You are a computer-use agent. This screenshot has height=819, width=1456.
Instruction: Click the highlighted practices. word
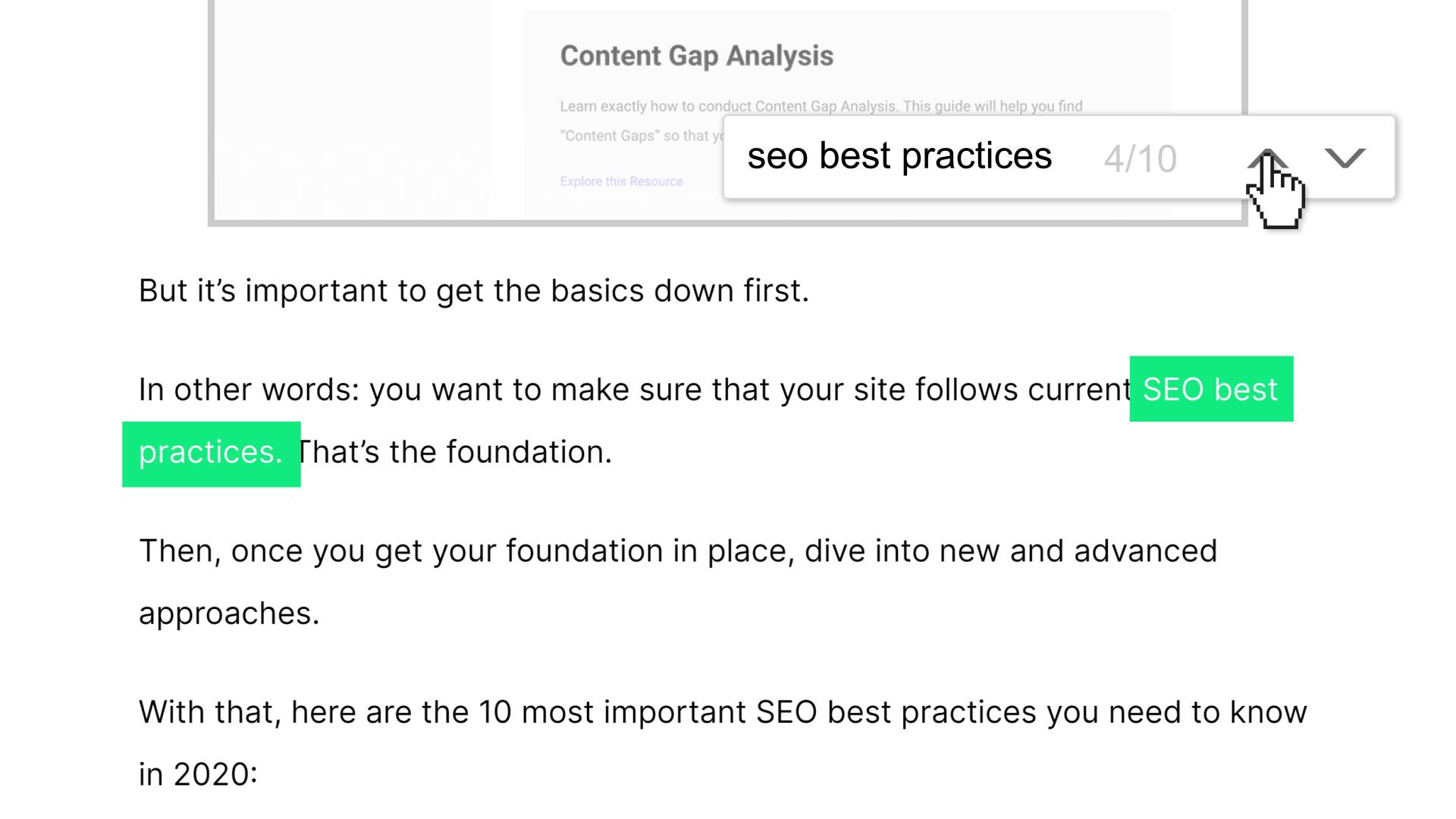click(212, 453)
